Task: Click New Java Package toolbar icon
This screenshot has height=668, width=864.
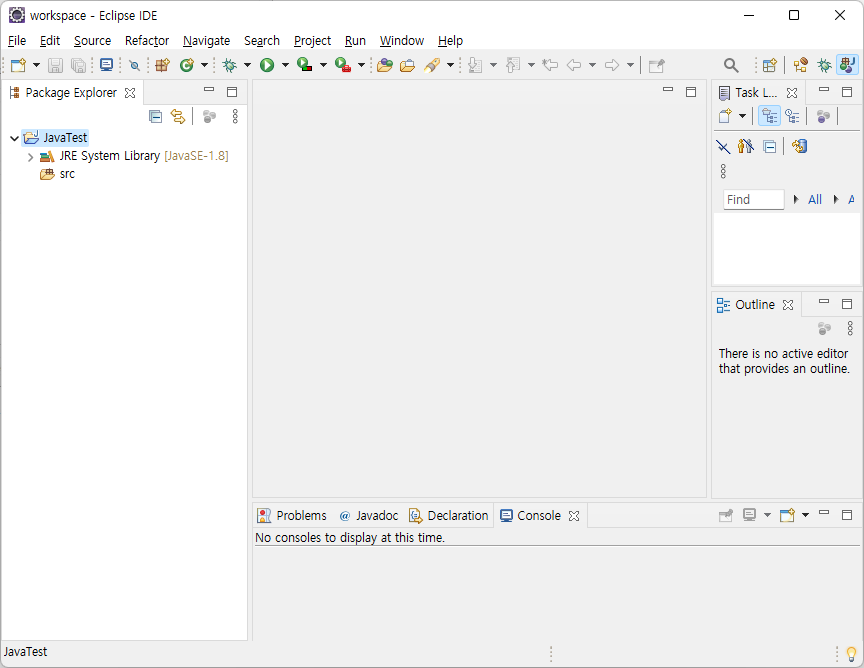Action: tap(162, 65)
